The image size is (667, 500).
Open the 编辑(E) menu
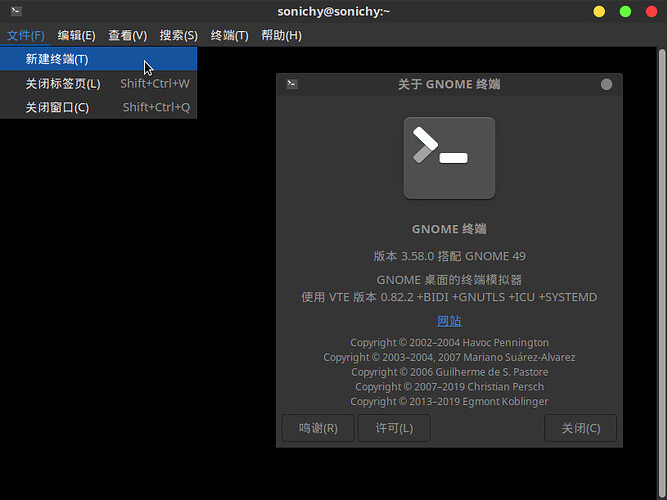point(77,35)
